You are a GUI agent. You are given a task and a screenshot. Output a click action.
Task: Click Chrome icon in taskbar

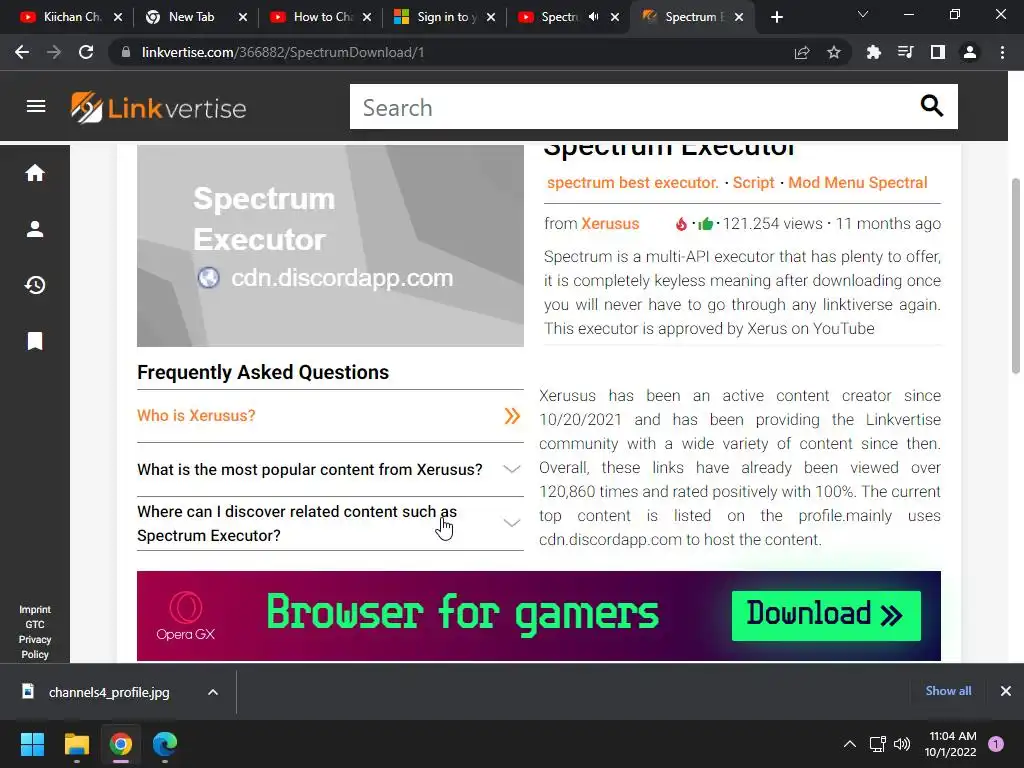pyautogui.click(x=121, y=744)
